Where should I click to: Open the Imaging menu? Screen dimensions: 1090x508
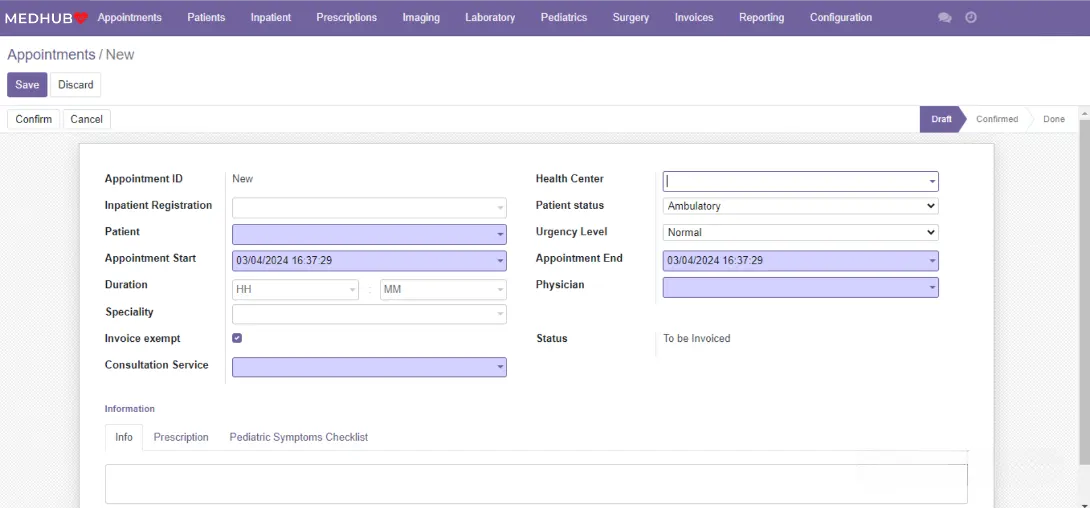pos(421,17)
